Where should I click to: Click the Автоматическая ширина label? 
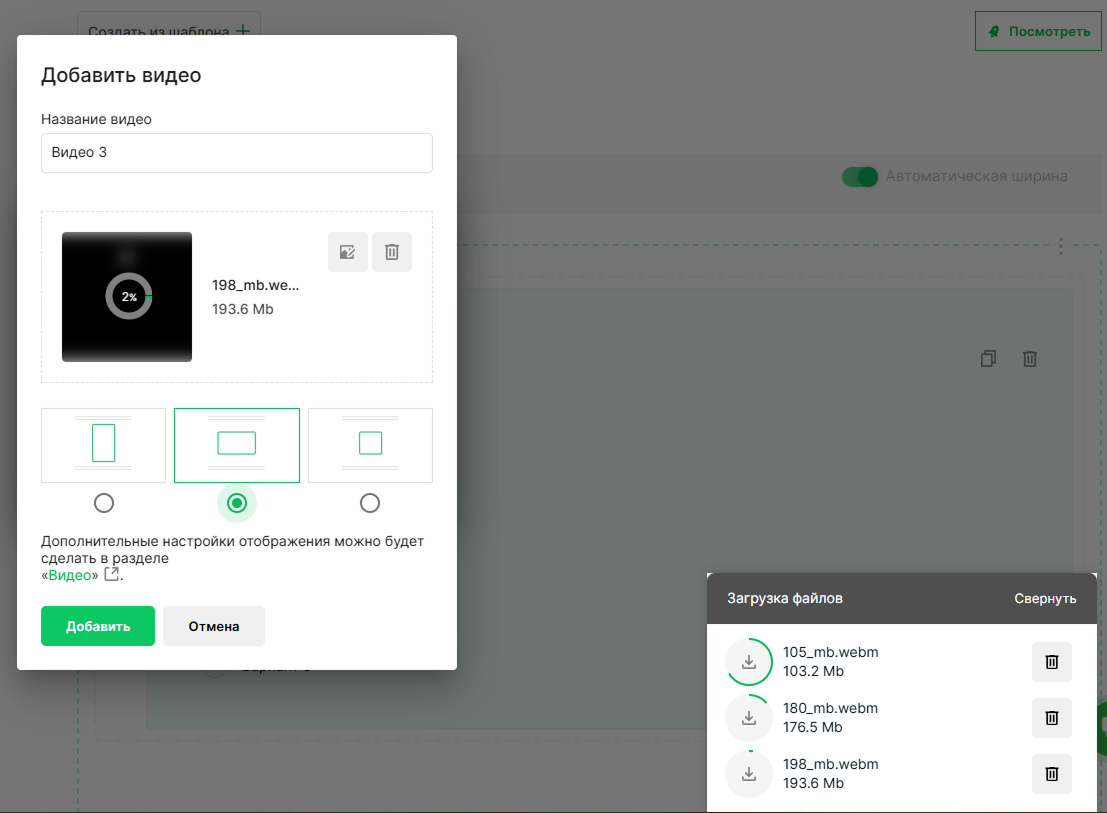tap(976, 176)
